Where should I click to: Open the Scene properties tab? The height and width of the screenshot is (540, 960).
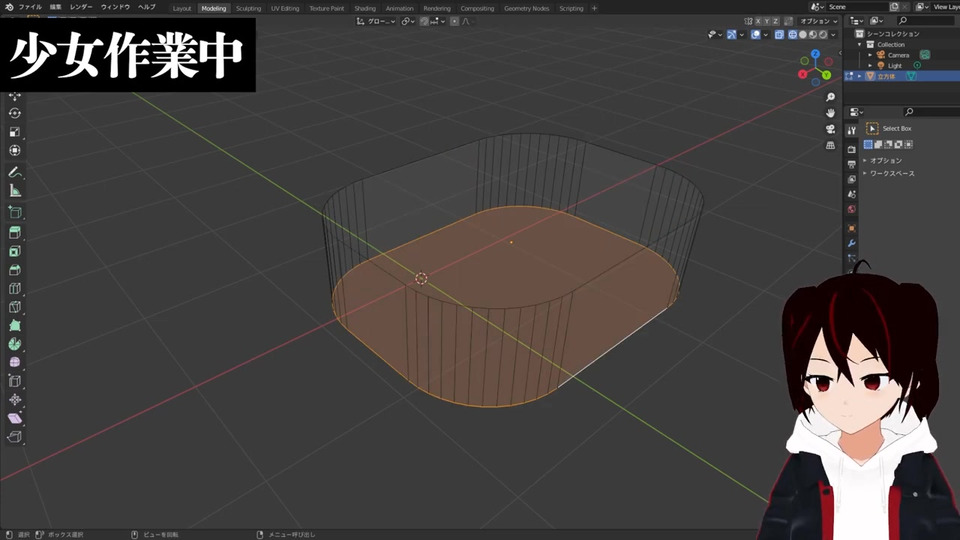point(852,194)
